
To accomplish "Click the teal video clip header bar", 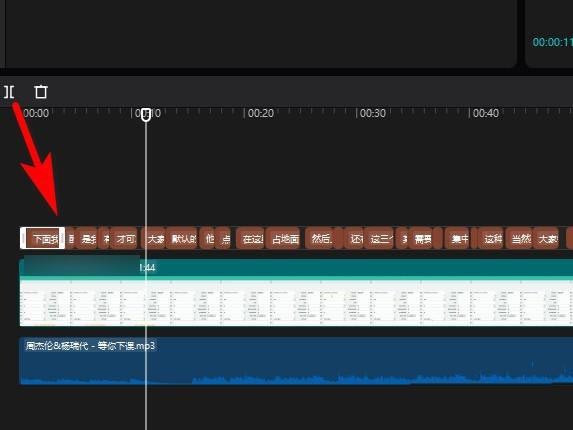I will click(x=296, y=268).
